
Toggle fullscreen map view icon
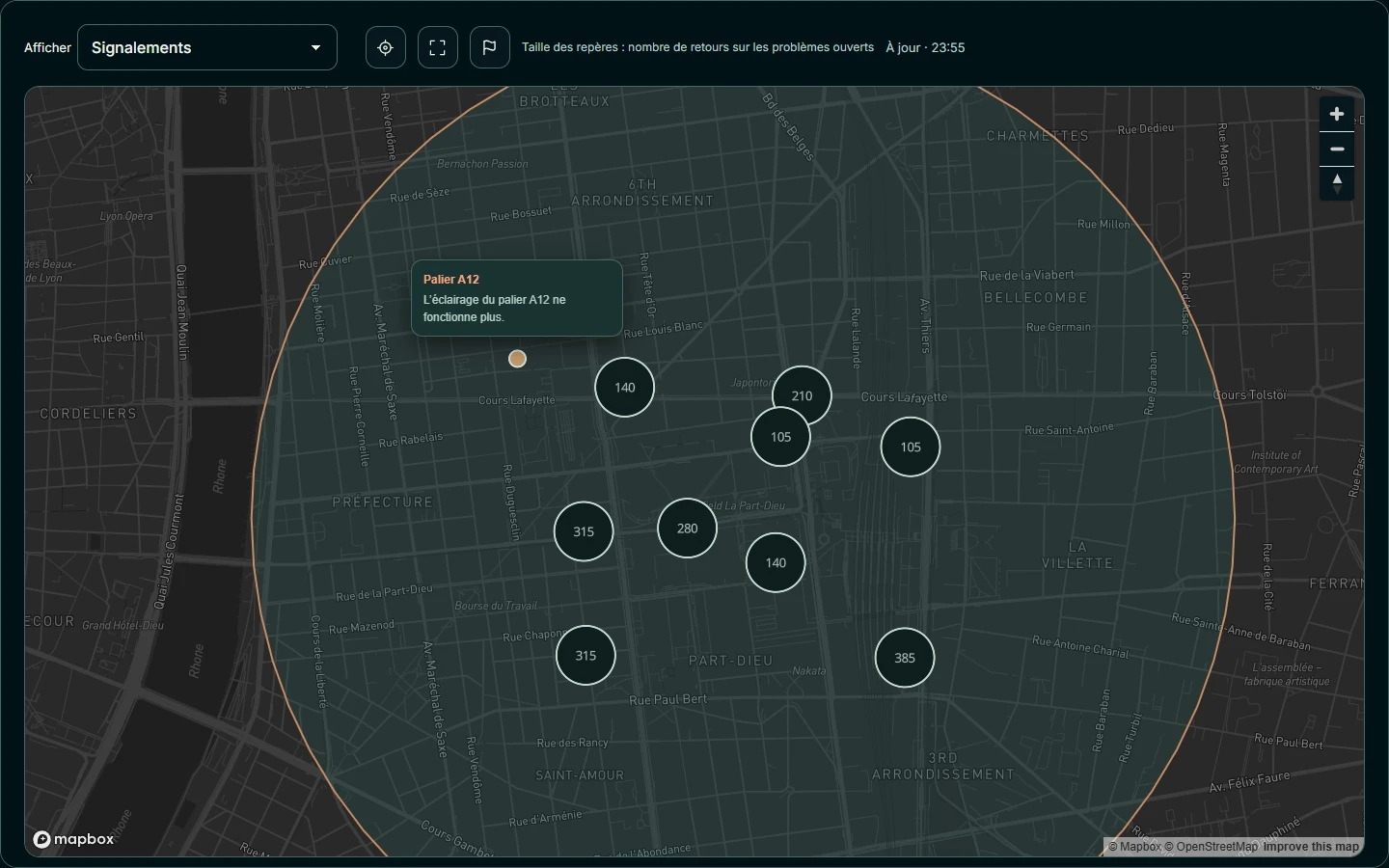[438, 47]
